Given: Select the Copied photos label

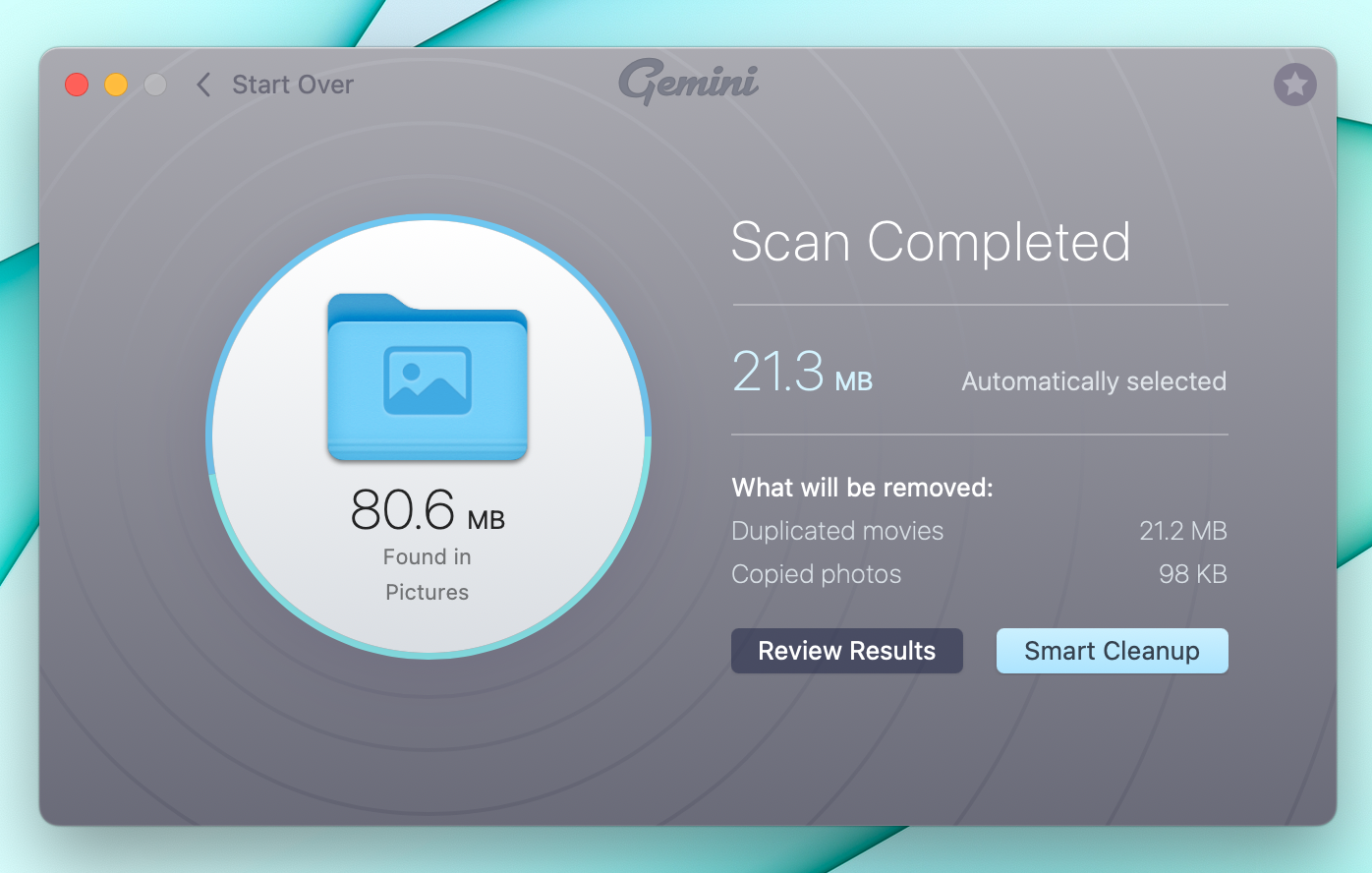Looking at the screenshot, I should click(x=816, y=574).
